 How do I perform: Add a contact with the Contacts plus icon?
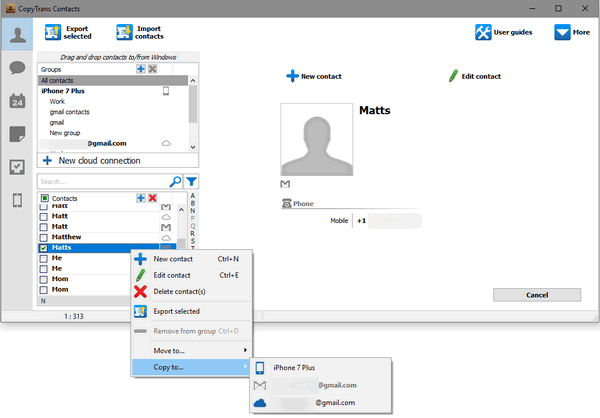click(141, 198)
